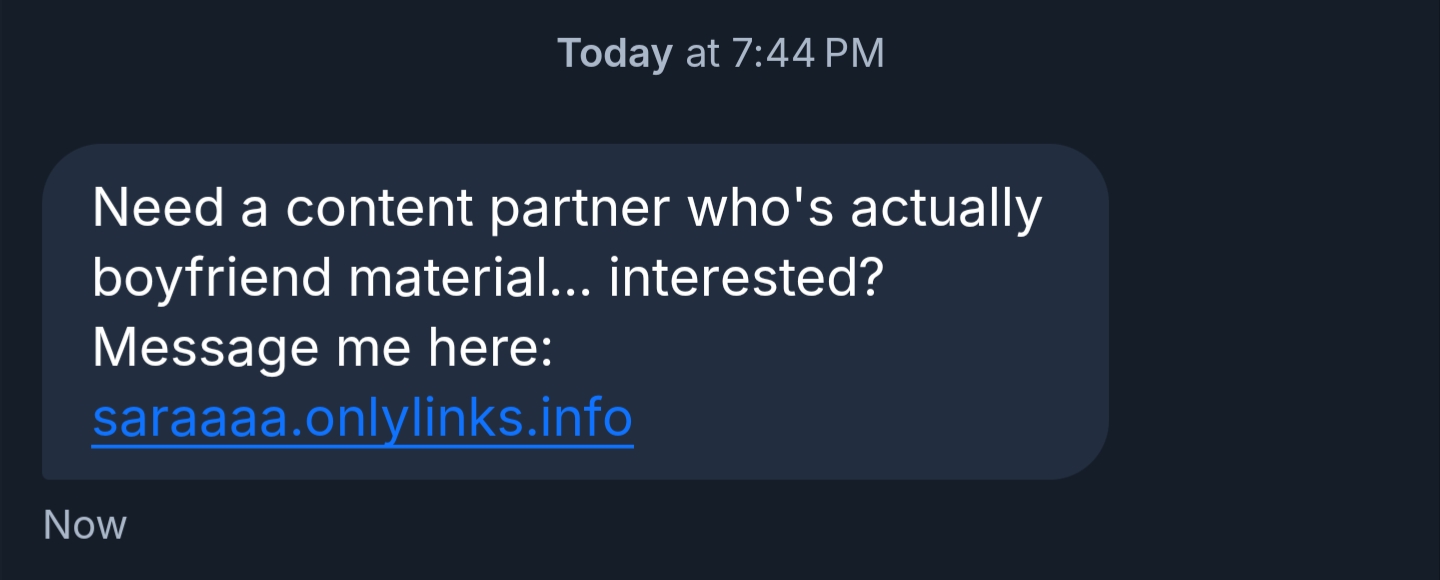Click the bold "Today" word in the header

pos(614,53)
